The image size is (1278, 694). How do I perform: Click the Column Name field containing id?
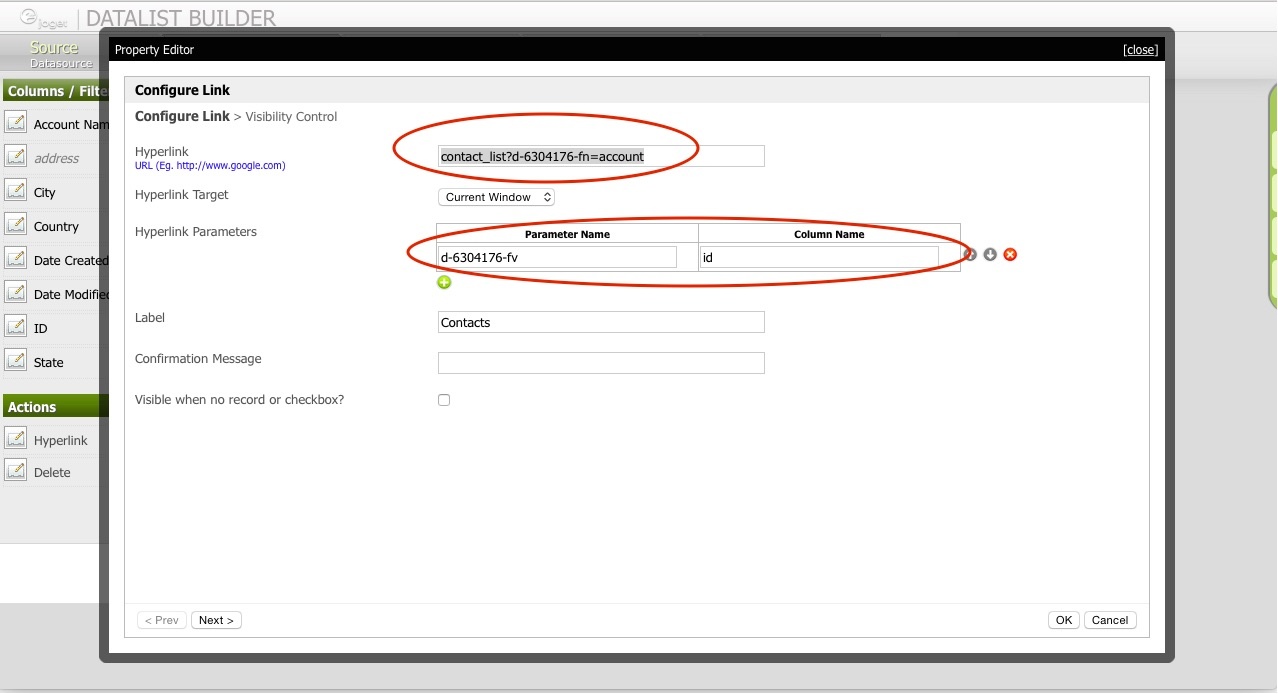point(819,257)
